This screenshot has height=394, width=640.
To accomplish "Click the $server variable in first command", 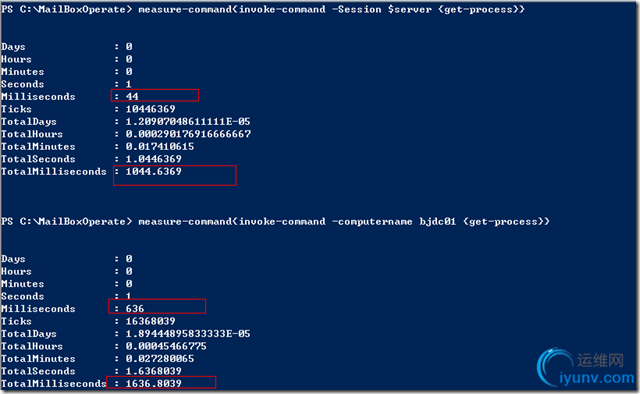I will coord(409,9).
